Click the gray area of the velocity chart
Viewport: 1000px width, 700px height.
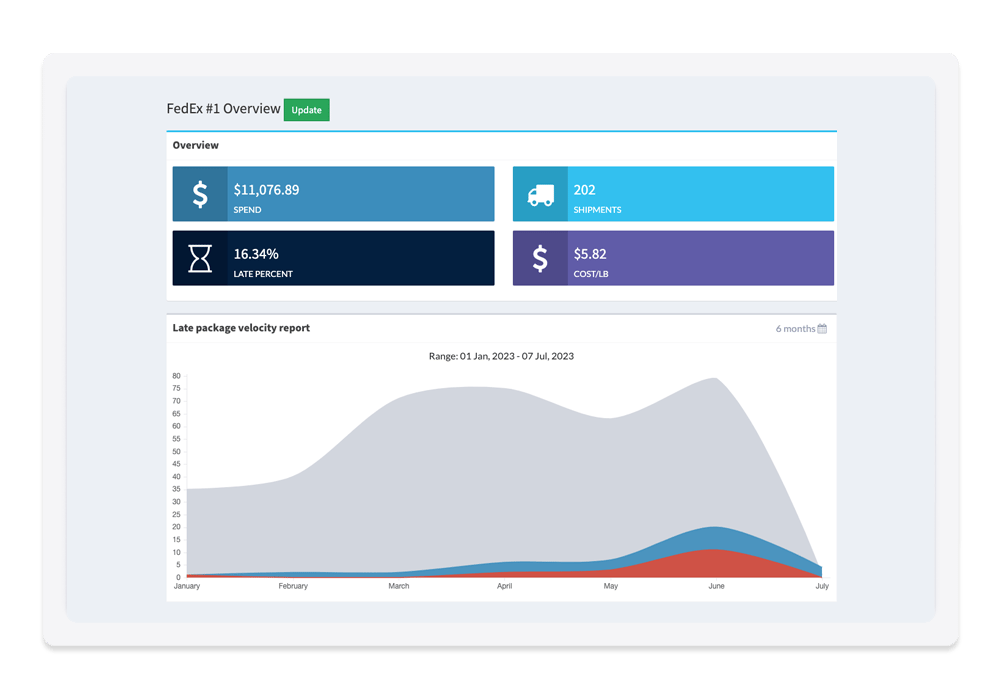(x=450, y=470)
